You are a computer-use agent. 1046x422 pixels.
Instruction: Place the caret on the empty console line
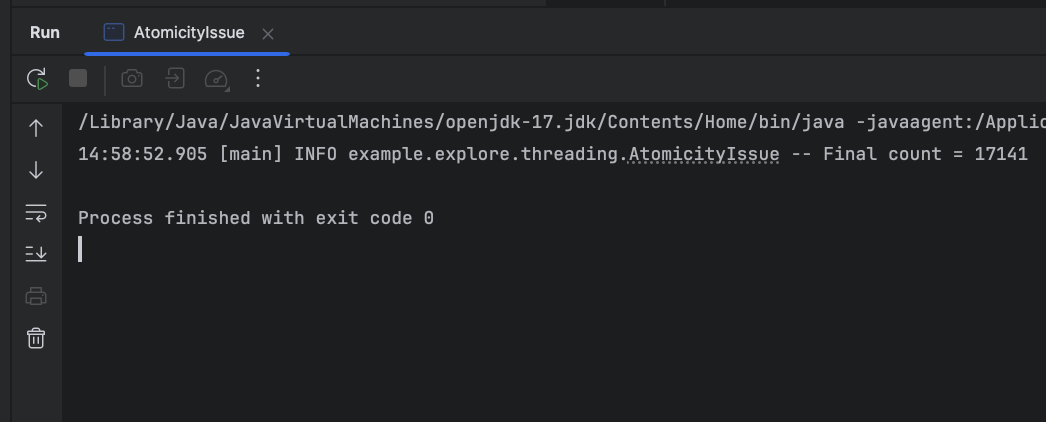coord(81,250)
